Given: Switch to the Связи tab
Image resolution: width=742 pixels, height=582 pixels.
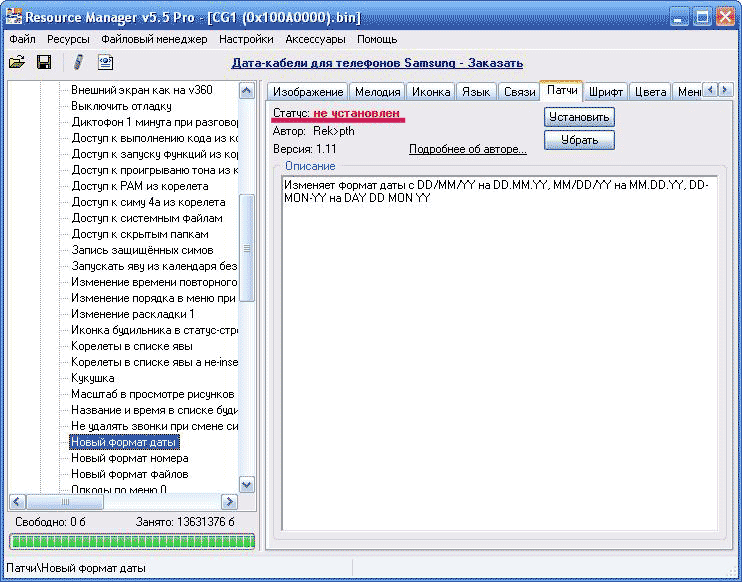Looking at the screenshot, I should 519,92.
